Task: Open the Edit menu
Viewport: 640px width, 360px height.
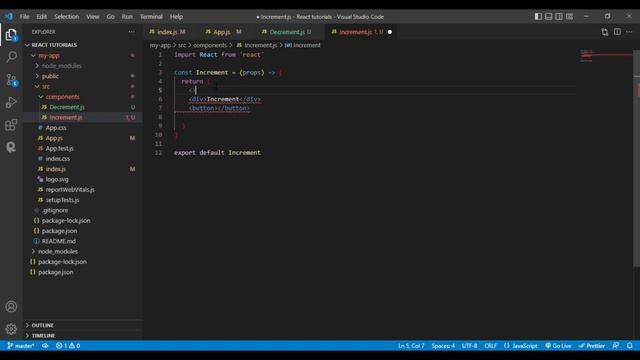Action: click(42, 17)
